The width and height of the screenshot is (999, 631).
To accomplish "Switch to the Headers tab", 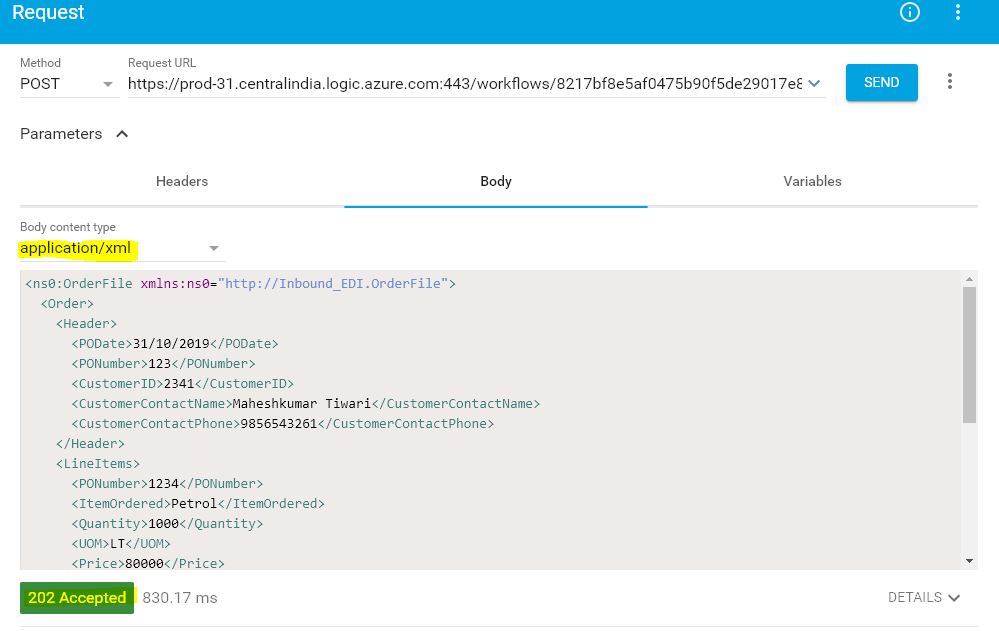I will [x=181, y=181].
